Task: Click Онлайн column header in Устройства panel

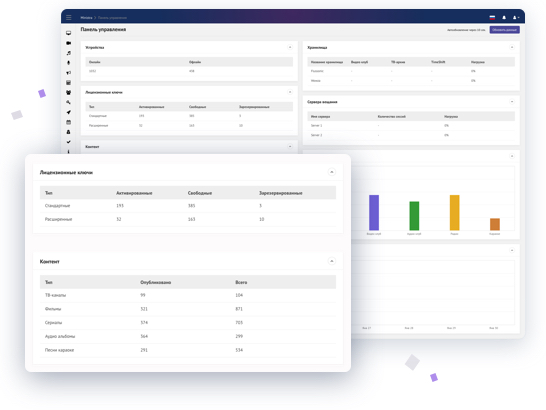Action: tap(95, 62)
